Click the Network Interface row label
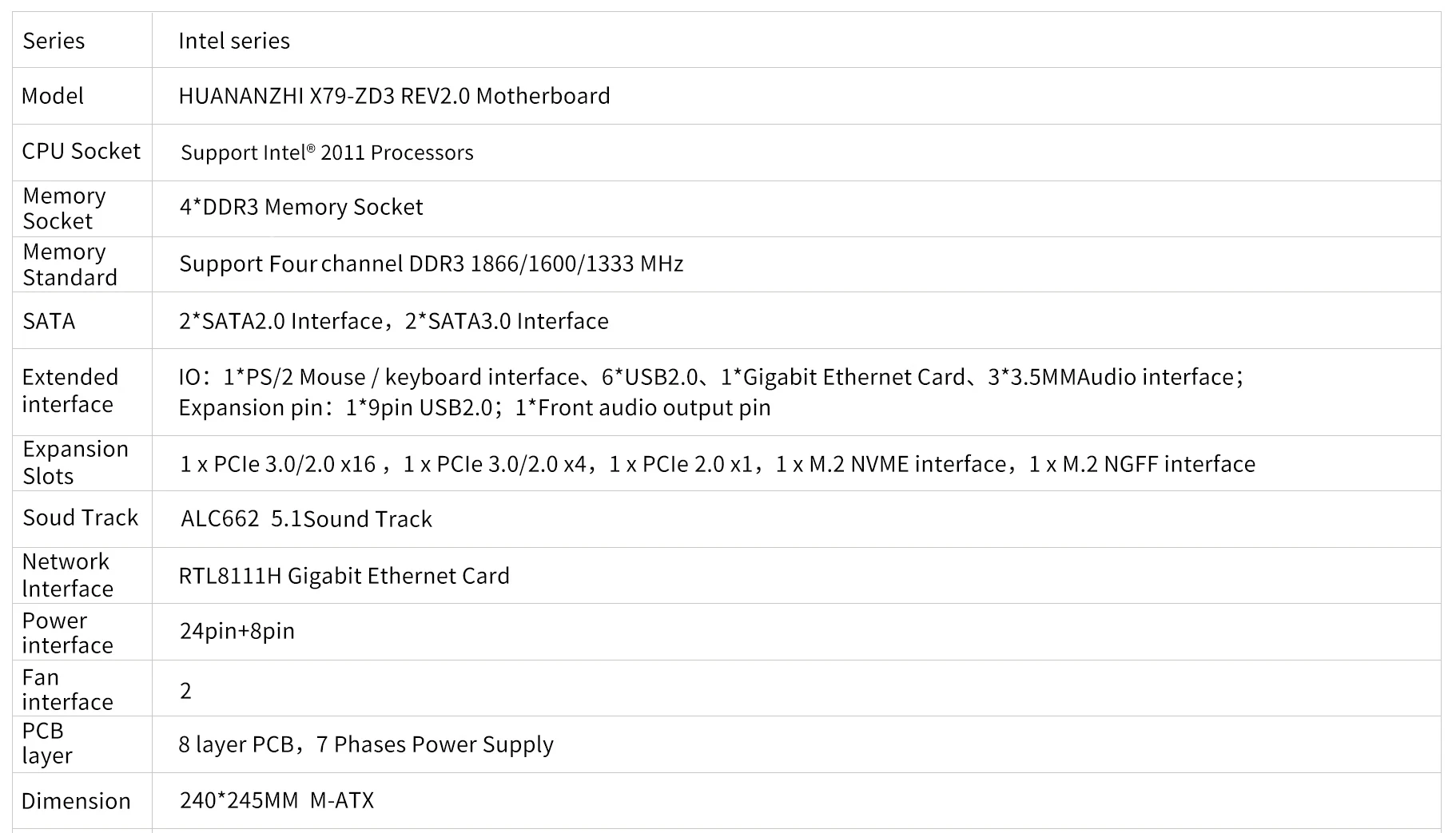 point(67,575)
